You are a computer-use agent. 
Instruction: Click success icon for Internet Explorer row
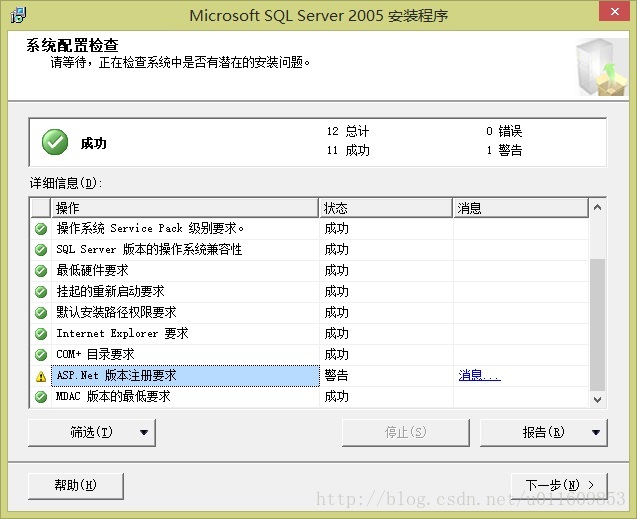tap(41, 333)
